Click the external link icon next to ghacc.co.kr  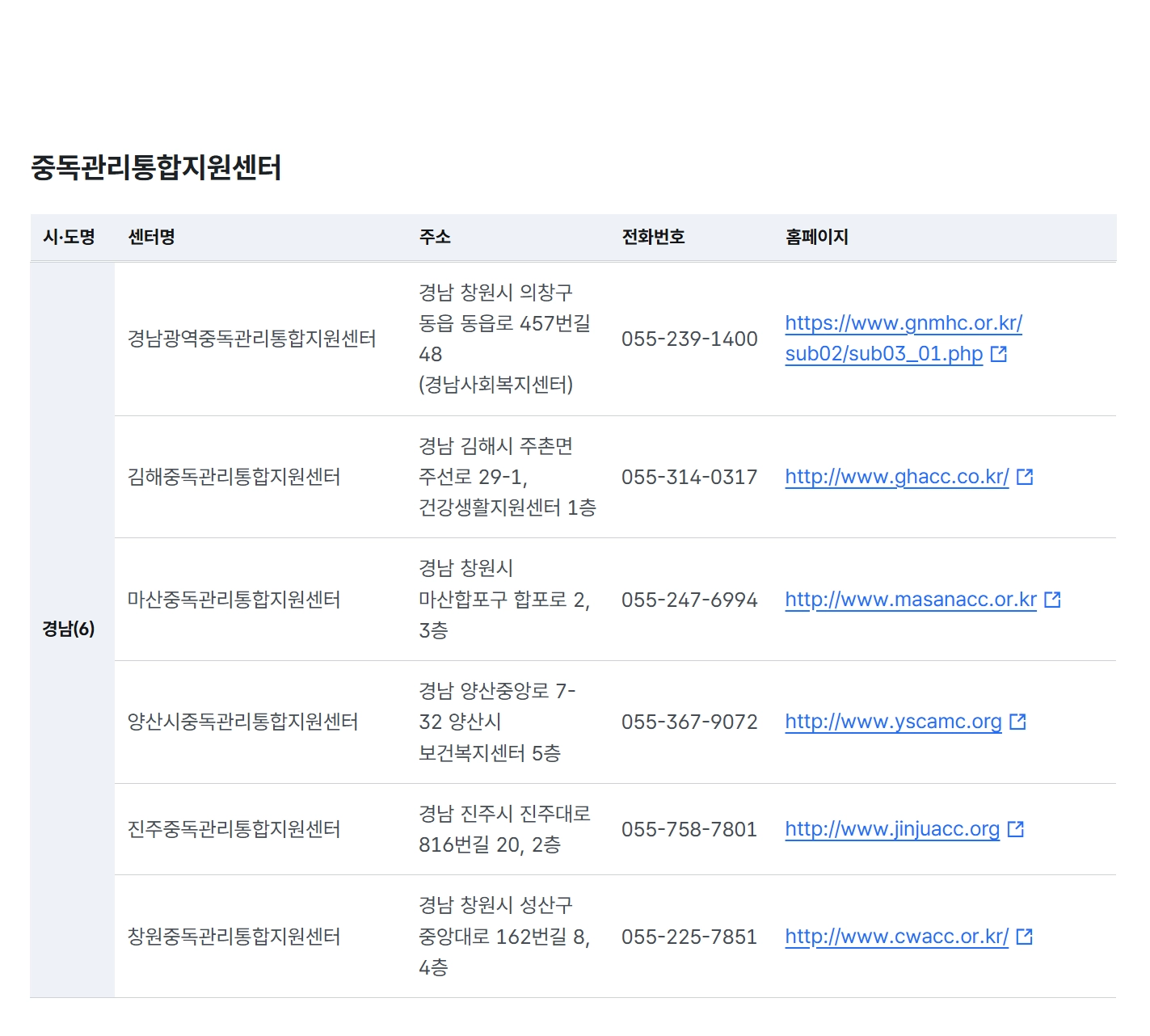1025,476
